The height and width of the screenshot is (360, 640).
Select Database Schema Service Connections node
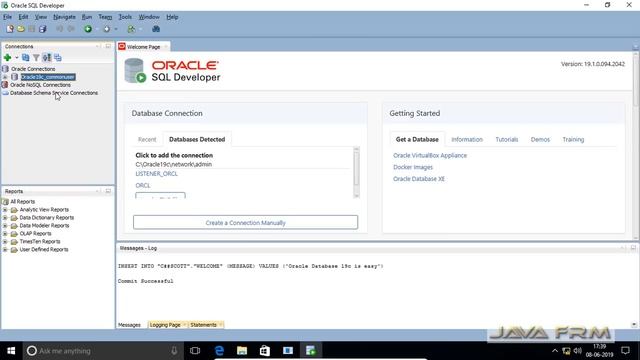[x=54, y=93]
